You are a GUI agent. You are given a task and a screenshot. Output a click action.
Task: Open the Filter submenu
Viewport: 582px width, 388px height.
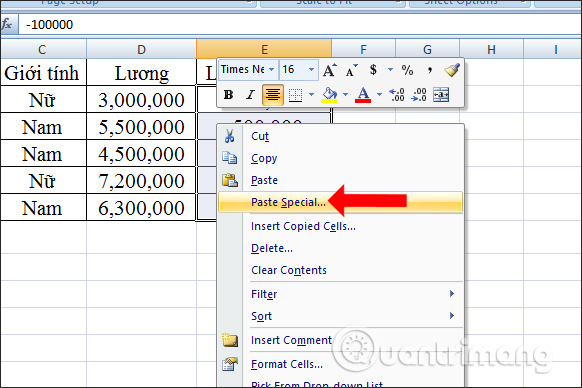[340, 294]
